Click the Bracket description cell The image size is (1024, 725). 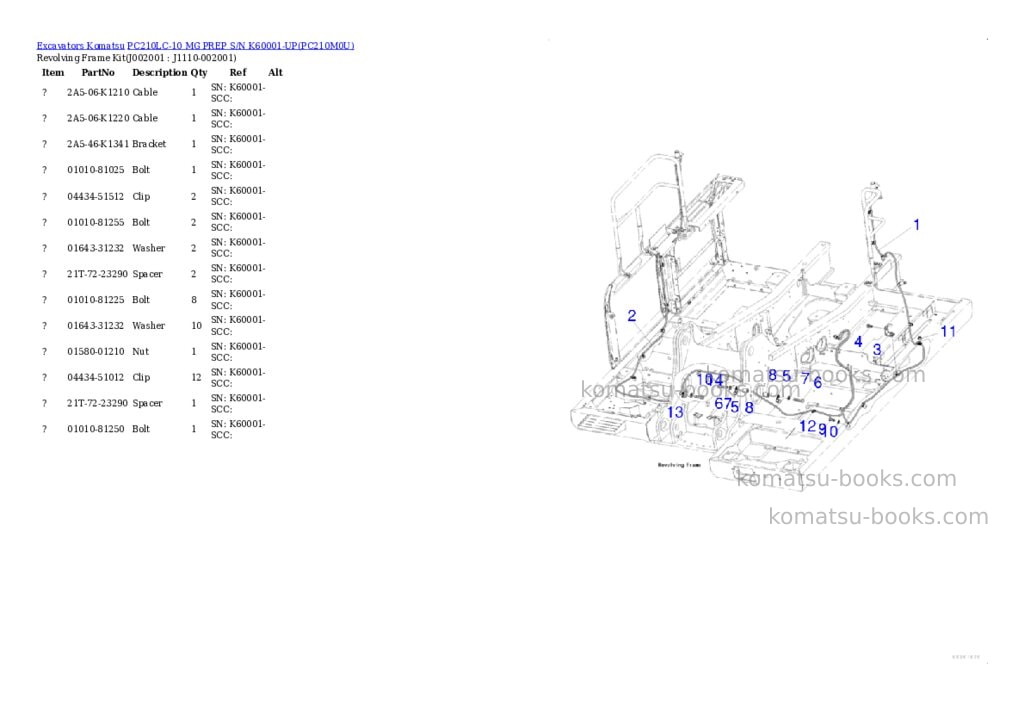click(149, 144)
